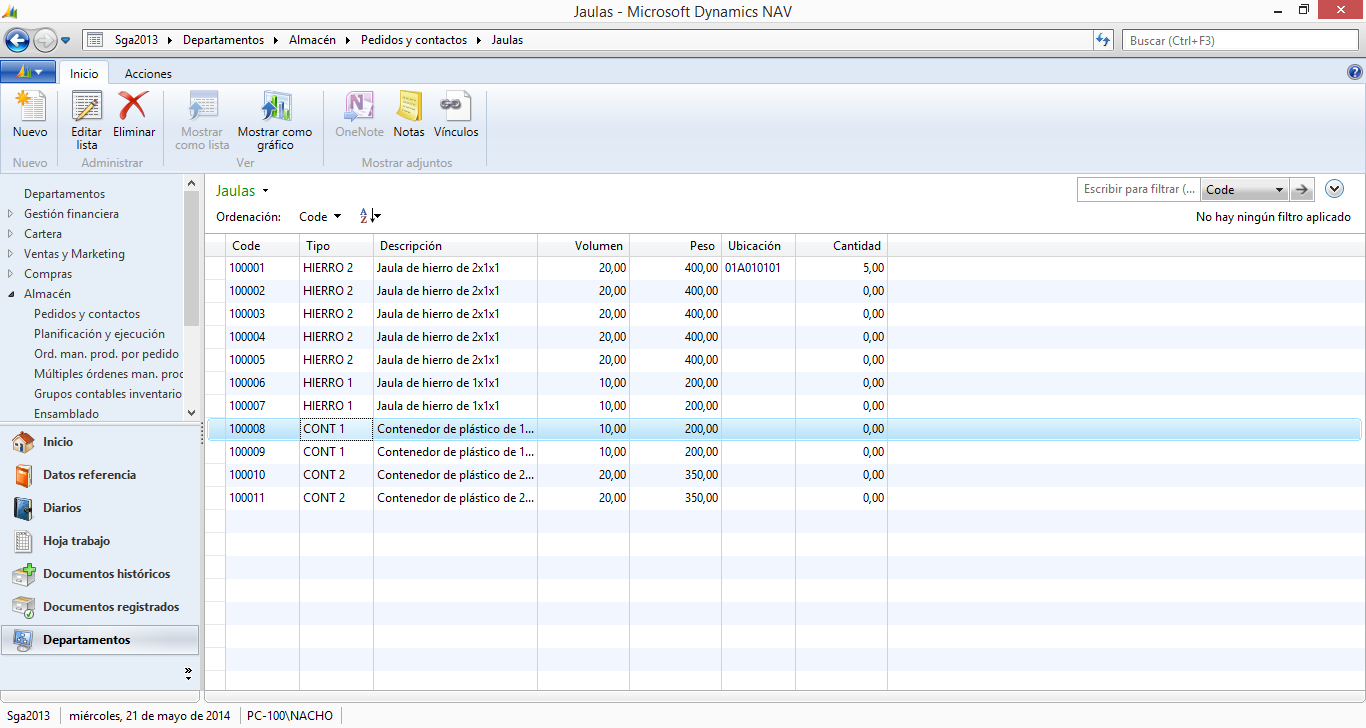The height and width of the screenshot is (728, 1366).
Task: Open Planificación y ejecución tree item
Action: pyautogui.click(x=99, y=334)
